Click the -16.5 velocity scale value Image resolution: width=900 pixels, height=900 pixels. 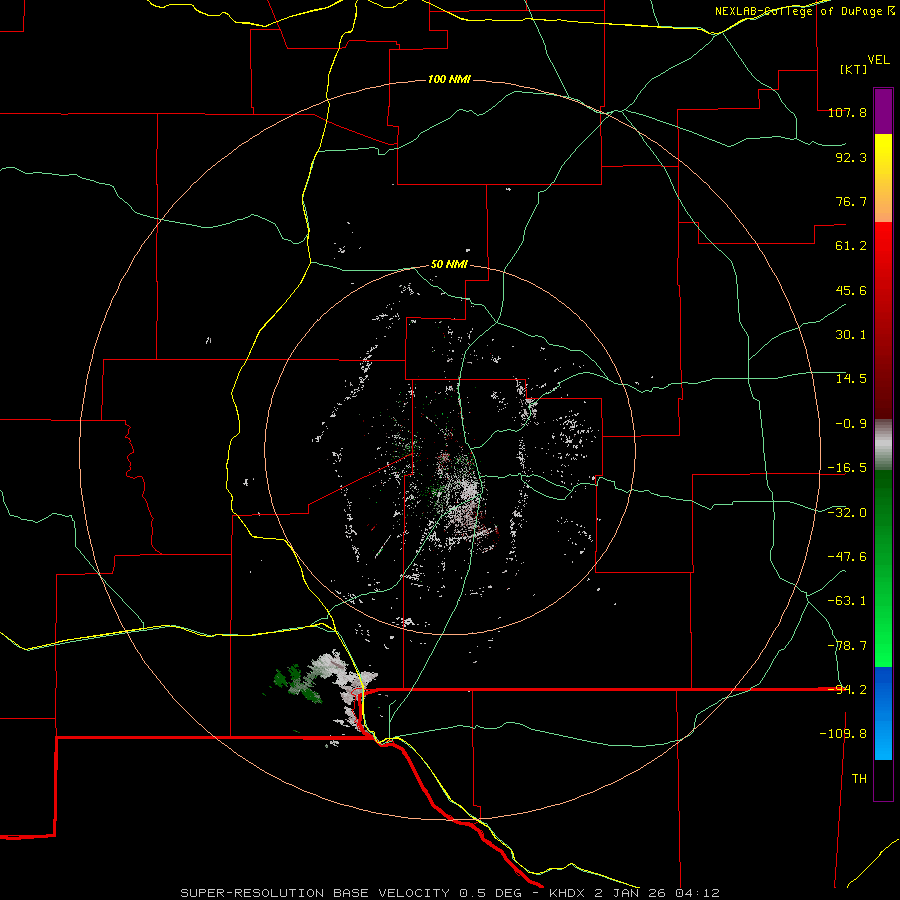pos(847,468)
